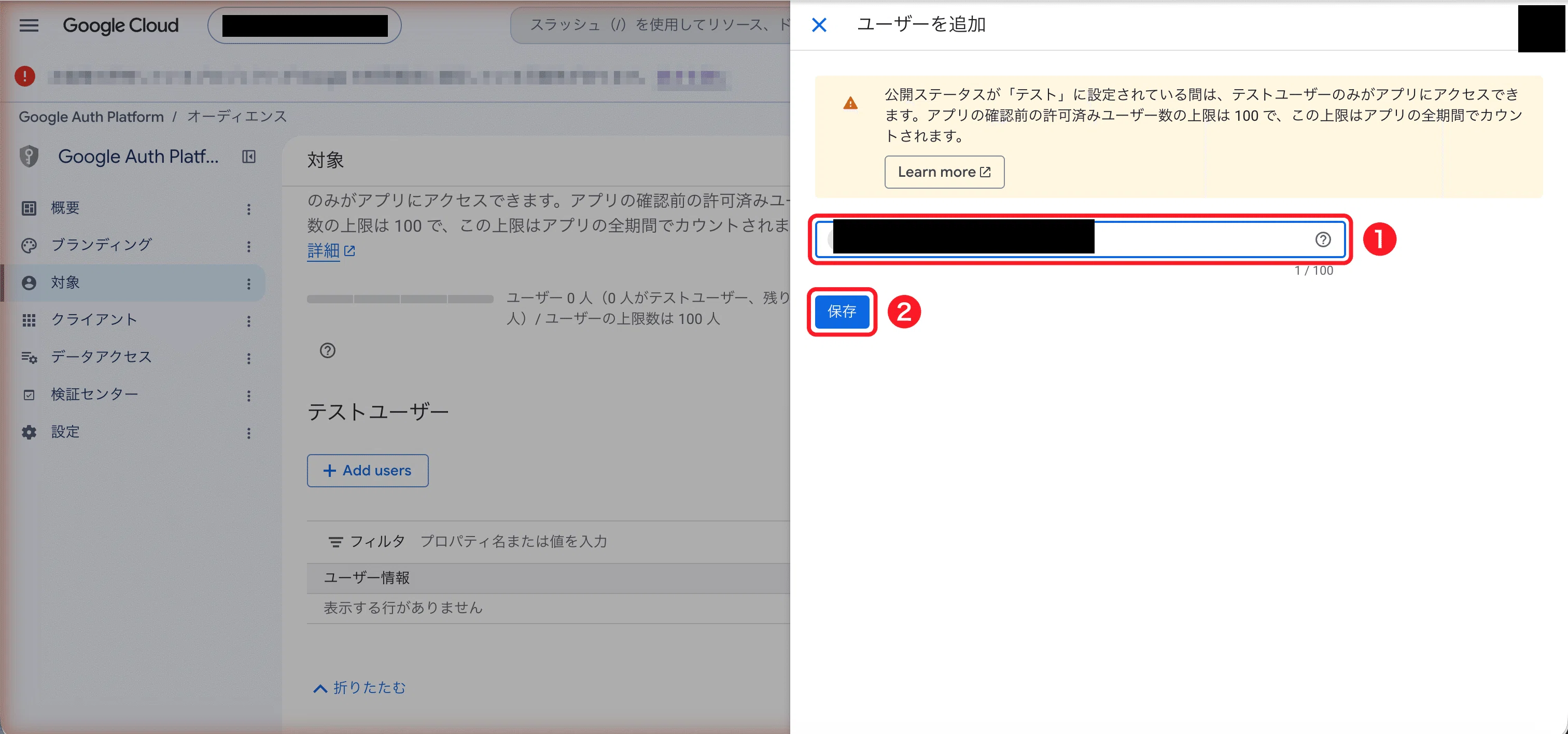The image size is (1568, 734).
Task: Open the 詳細 link
Action: [330, 250]
